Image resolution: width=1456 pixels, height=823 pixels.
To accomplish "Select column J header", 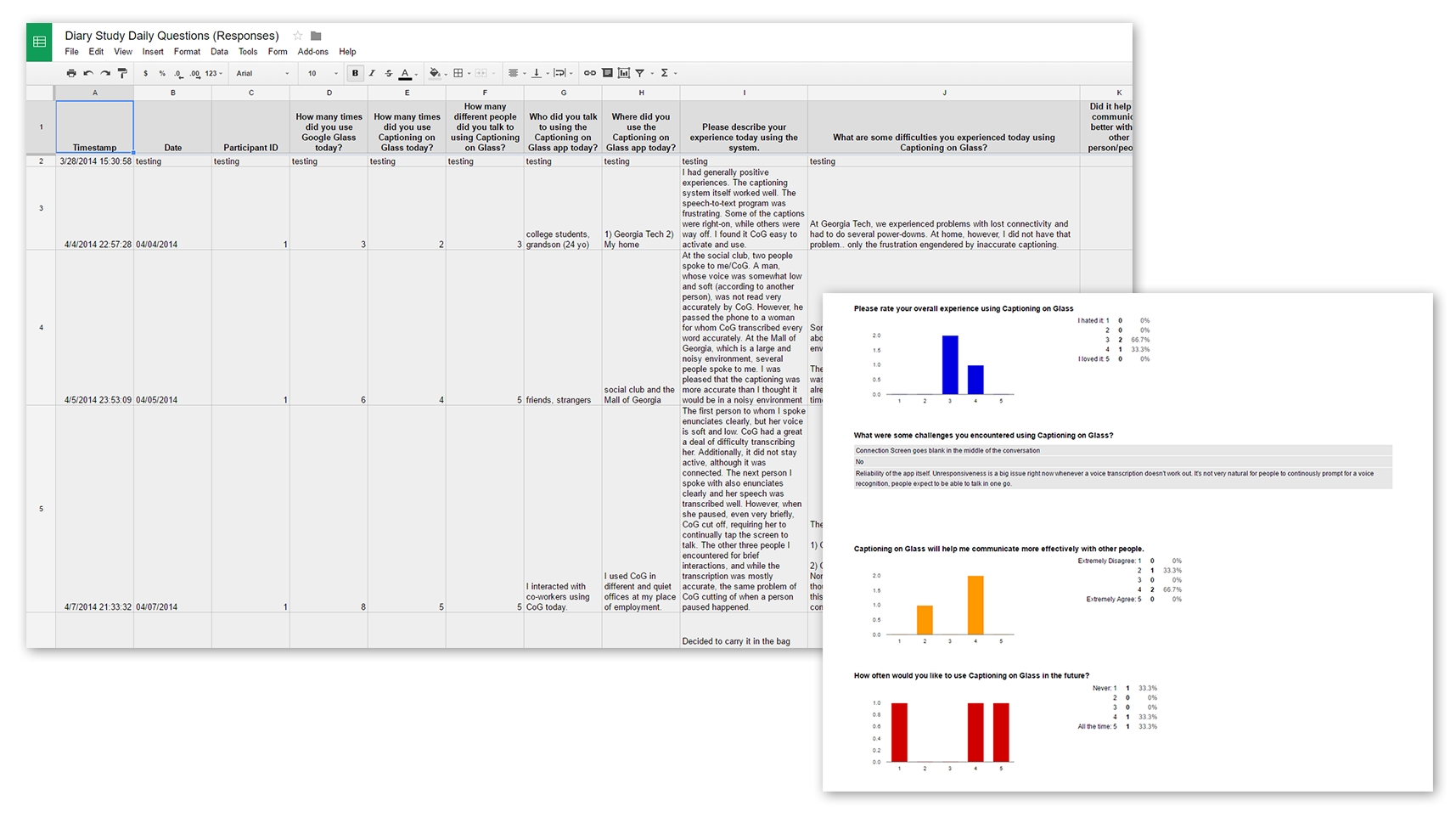I will coord(943,93).
